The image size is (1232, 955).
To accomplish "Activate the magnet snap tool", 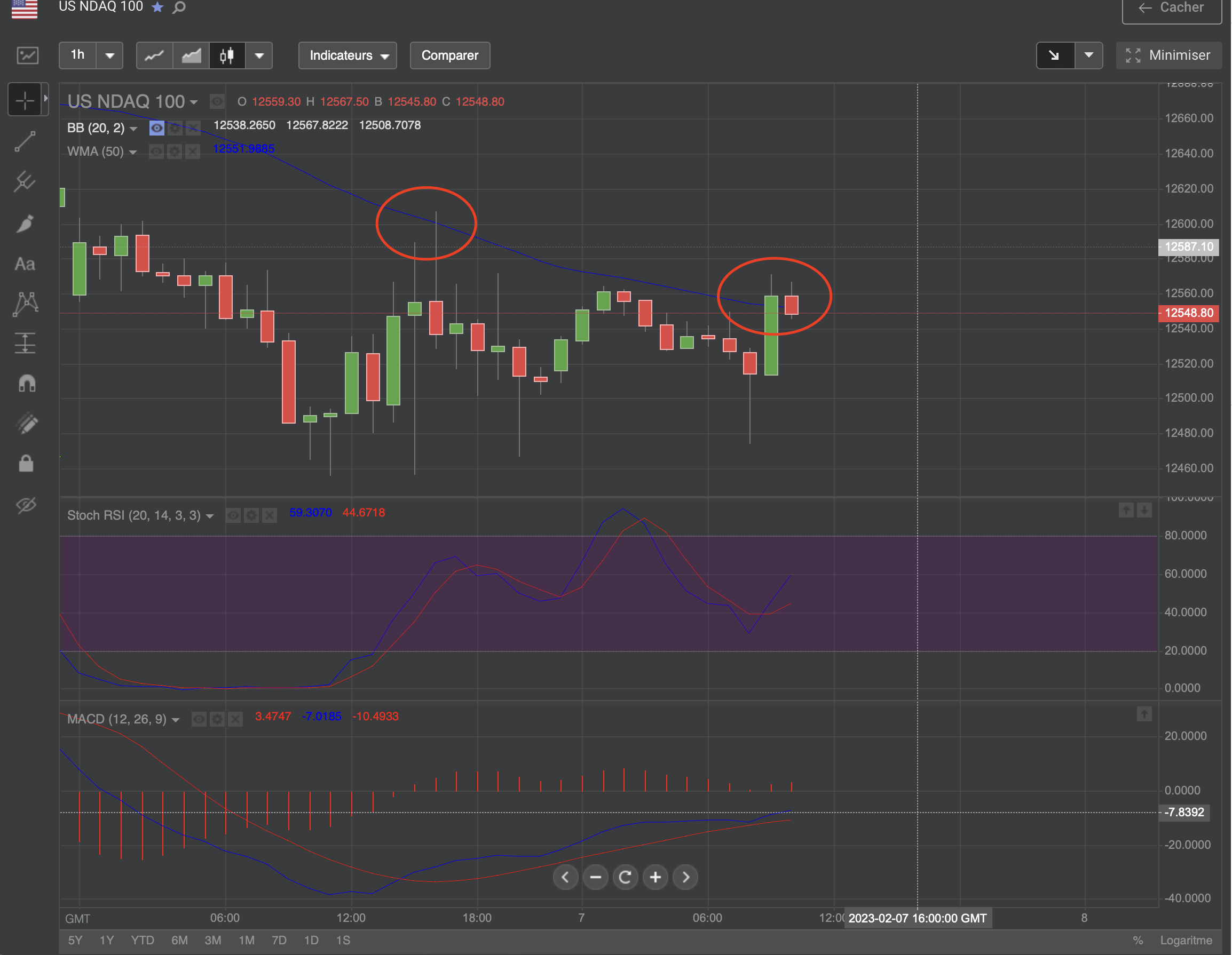I will [x=26, y=384].
